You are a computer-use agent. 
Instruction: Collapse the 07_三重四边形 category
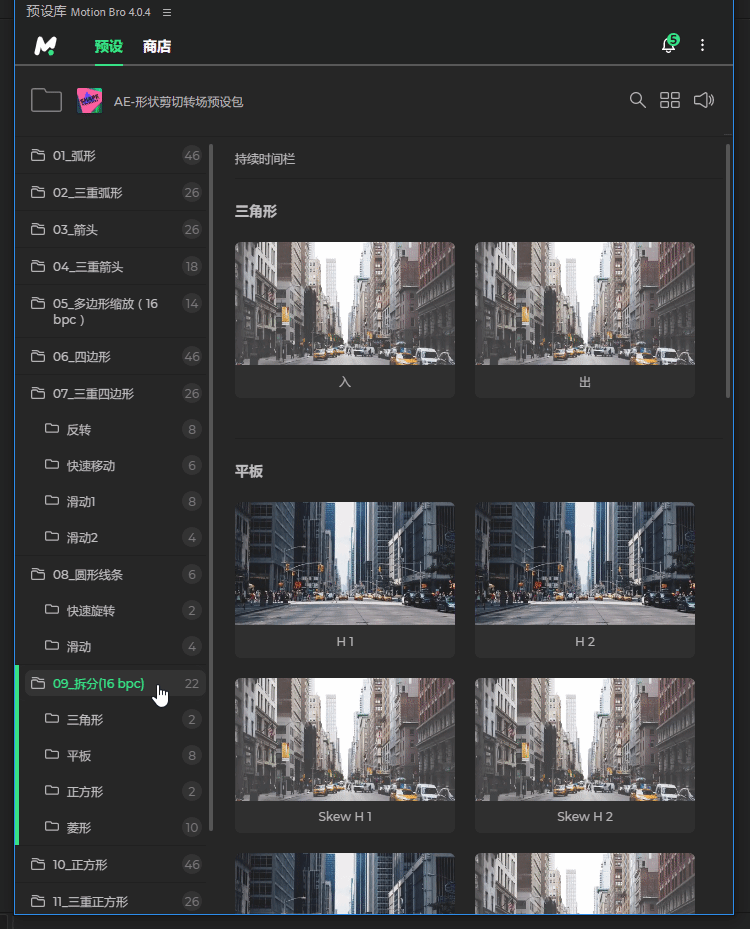point(111,393)
